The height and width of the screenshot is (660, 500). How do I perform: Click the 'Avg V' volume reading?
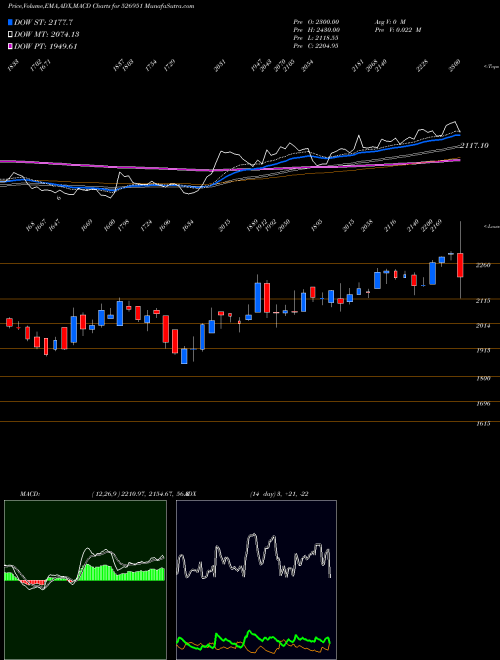[390, 21]
